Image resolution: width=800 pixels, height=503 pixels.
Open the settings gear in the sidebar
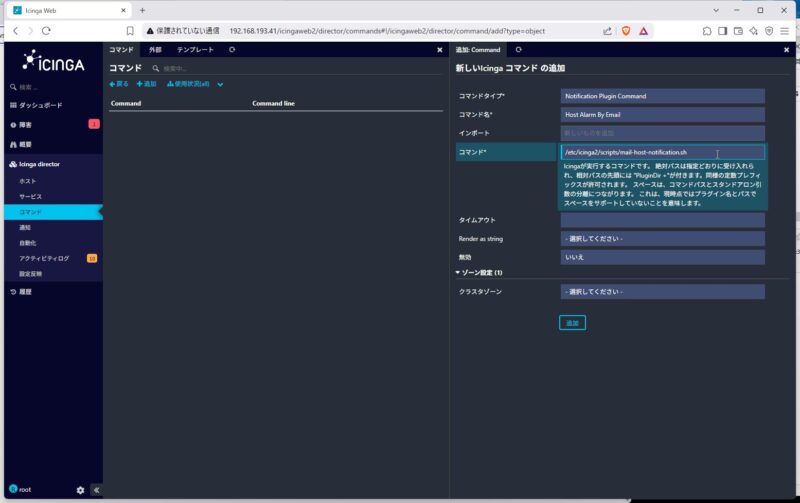[x=81, y=490]
